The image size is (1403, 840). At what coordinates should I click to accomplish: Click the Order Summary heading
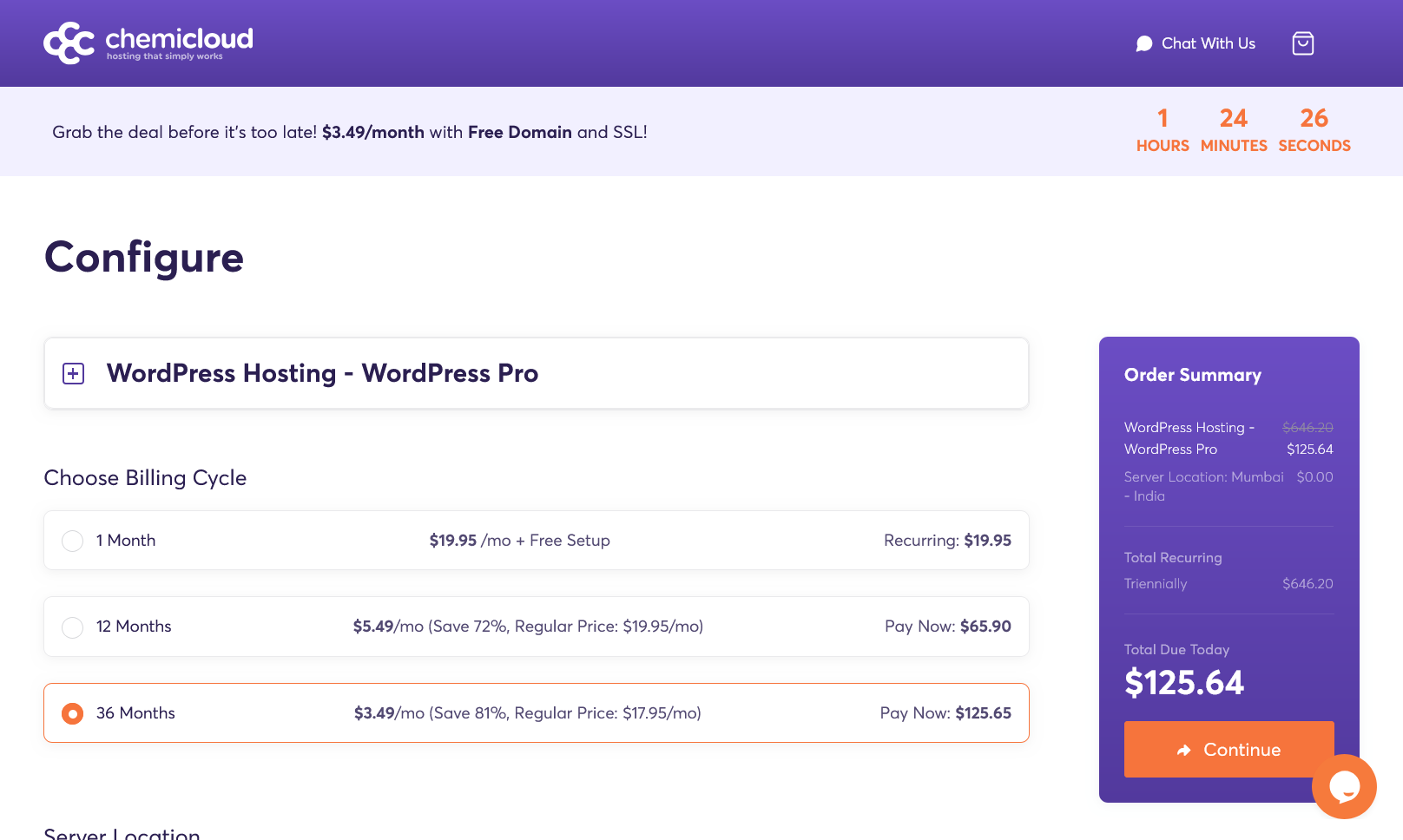pos(1193,375)
